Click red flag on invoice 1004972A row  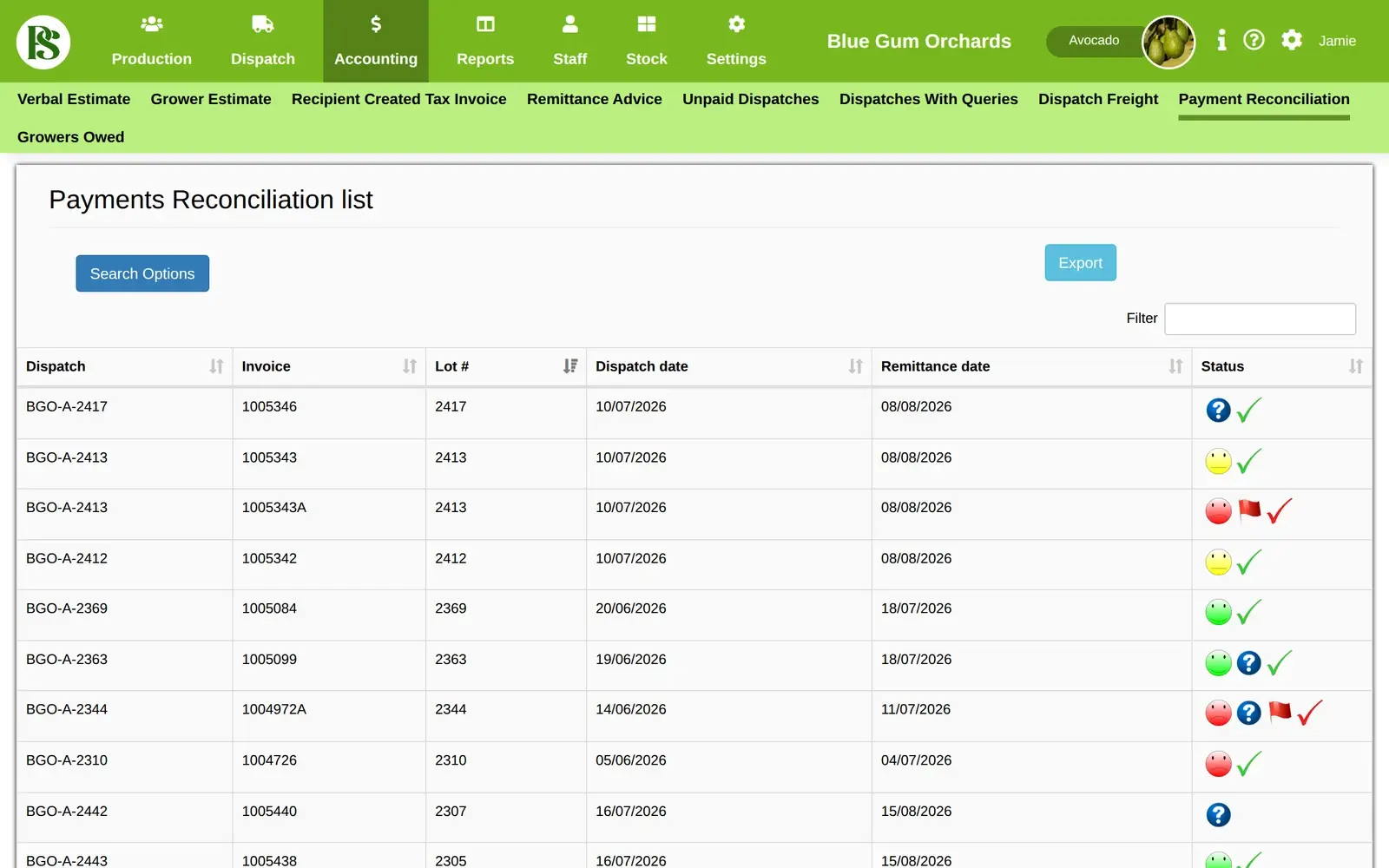click(1280, 712)
